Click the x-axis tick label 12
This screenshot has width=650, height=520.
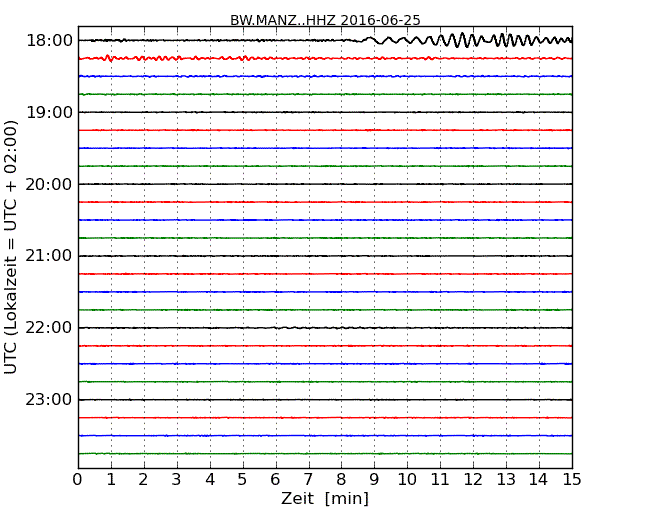tap(473, 480)
